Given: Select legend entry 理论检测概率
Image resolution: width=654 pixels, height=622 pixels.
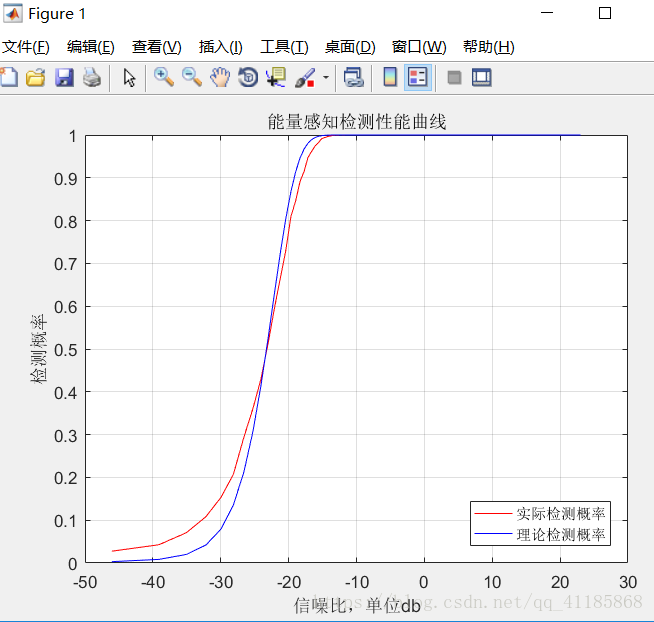Looking at the screenshot, I should (x=561, y=534).
